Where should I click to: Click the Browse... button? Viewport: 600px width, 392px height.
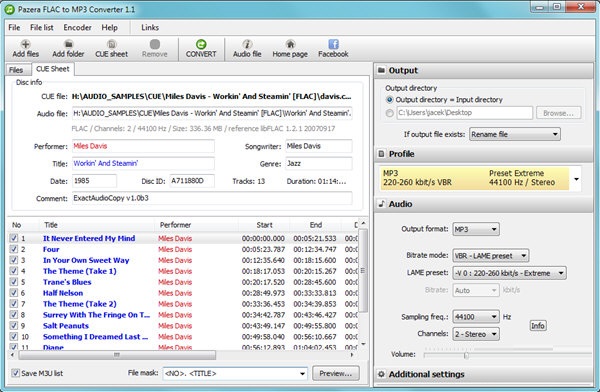pyautogui.click(x=559, y=113)
